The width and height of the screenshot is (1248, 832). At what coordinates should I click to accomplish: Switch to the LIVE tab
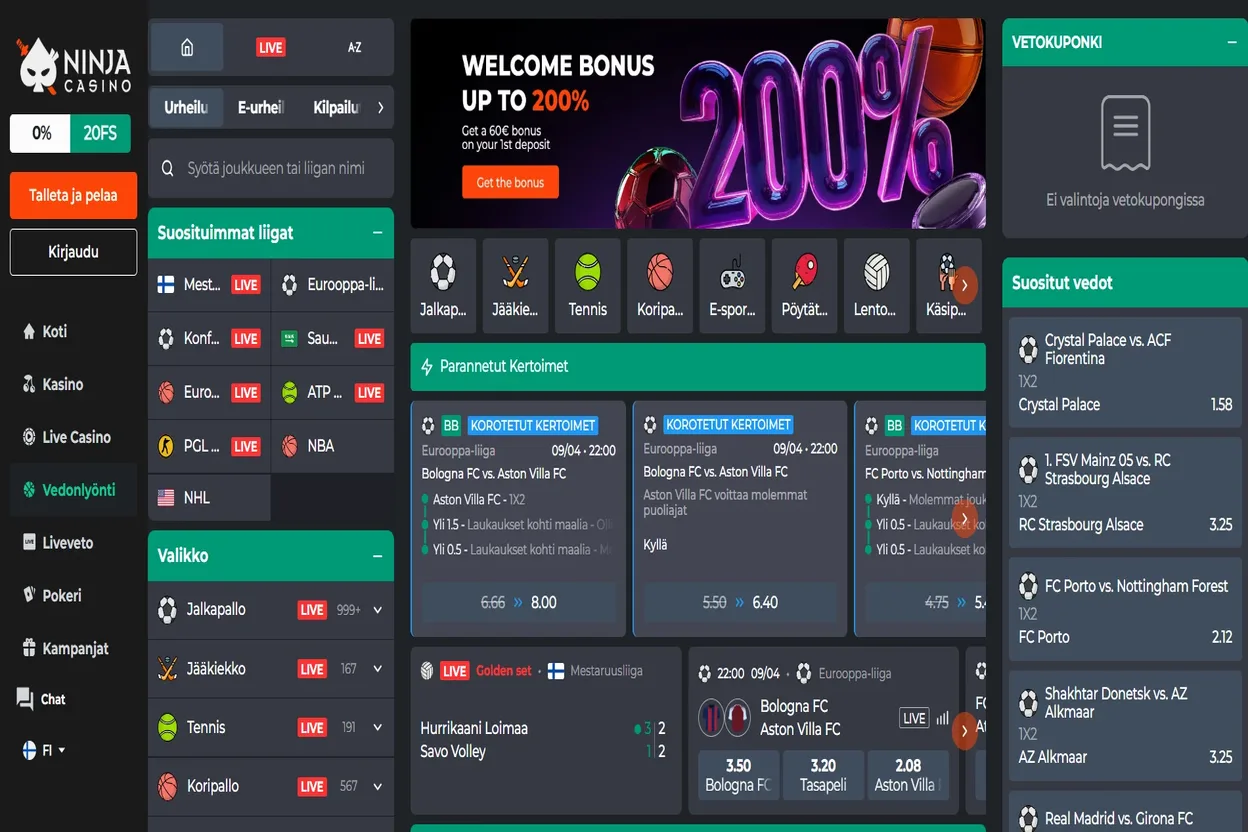pyautogui.click(x=270, y=48)
